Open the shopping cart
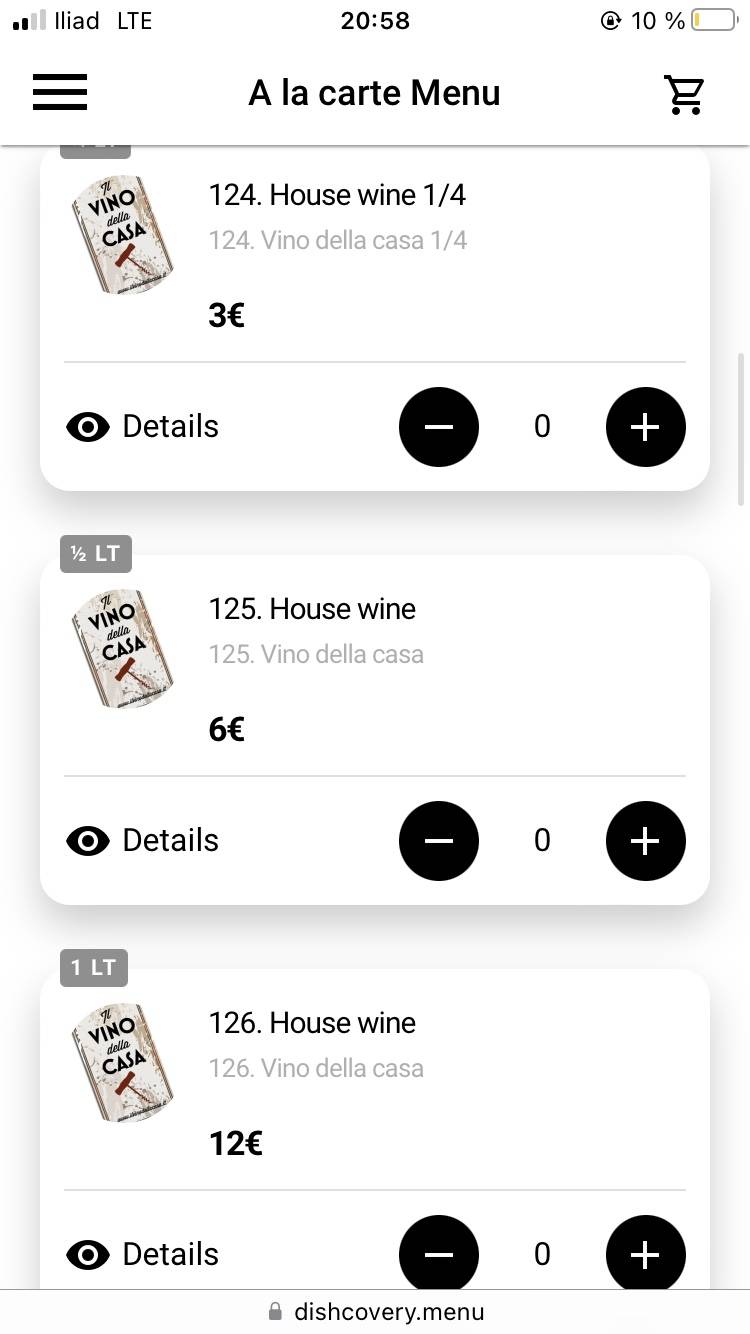 685,94
